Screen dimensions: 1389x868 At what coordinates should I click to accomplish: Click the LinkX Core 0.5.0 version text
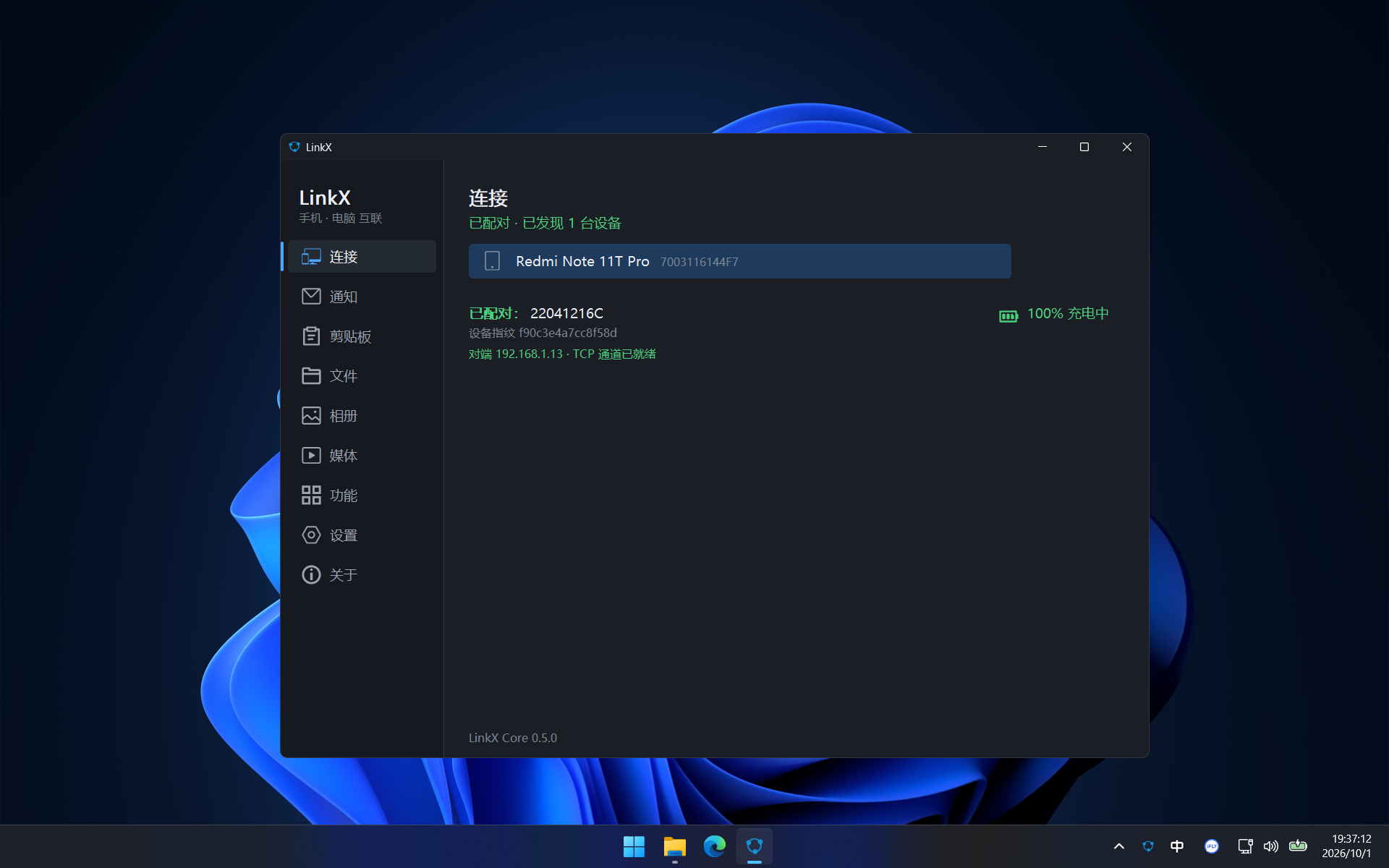[513, 738]
